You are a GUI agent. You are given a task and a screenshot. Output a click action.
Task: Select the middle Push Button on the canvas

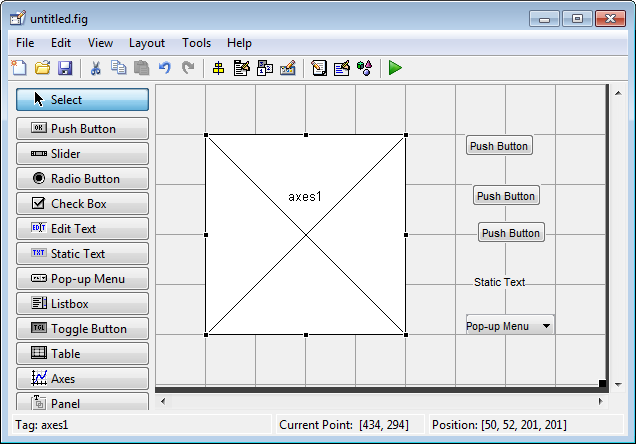point(506,195)
